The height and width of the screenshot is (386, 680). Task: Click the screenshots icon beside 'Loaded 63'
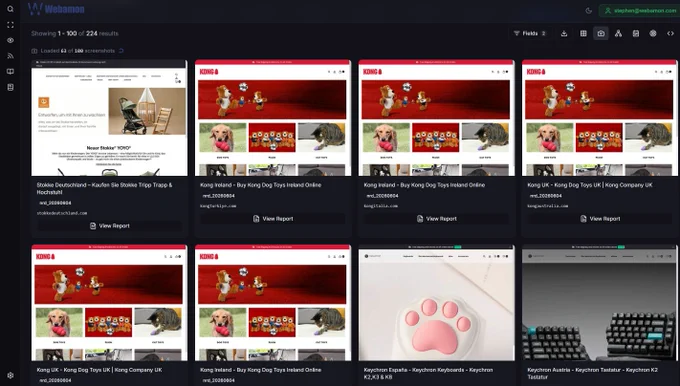coord(34,51)
